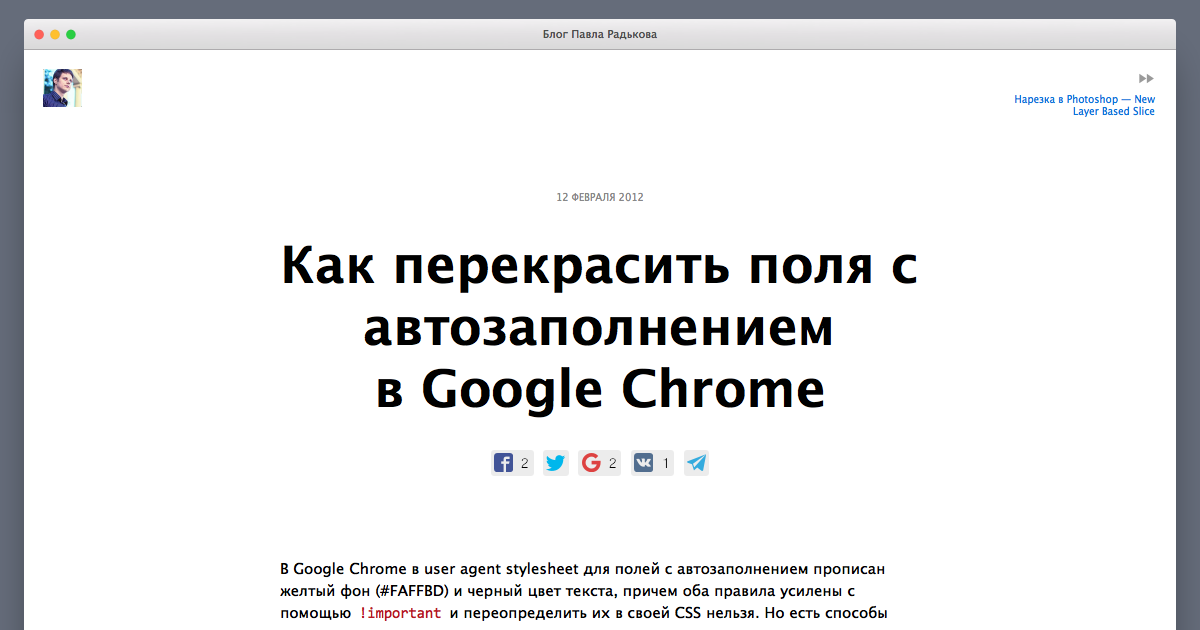The height and width of the screenshot is (630, 1200).
Task: Click the VK share counter showing 1
Action: coord(666,464)
